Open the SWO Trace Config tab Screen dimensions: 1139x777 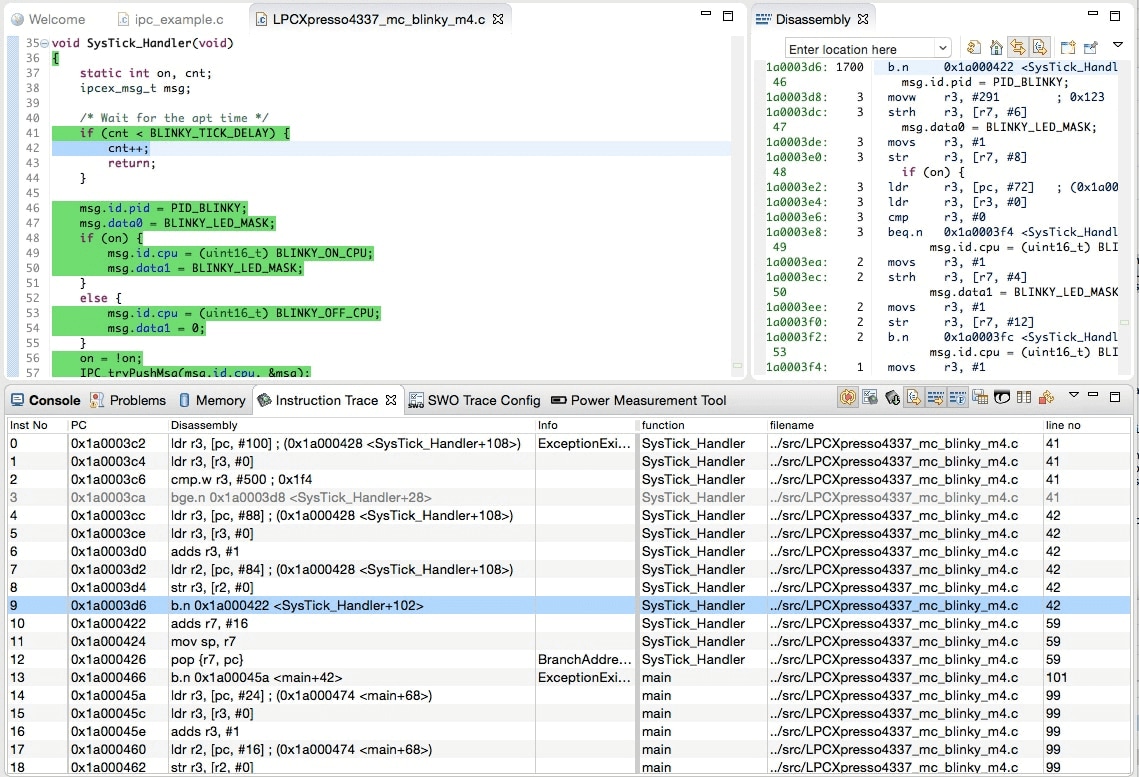tap(475, 400)
